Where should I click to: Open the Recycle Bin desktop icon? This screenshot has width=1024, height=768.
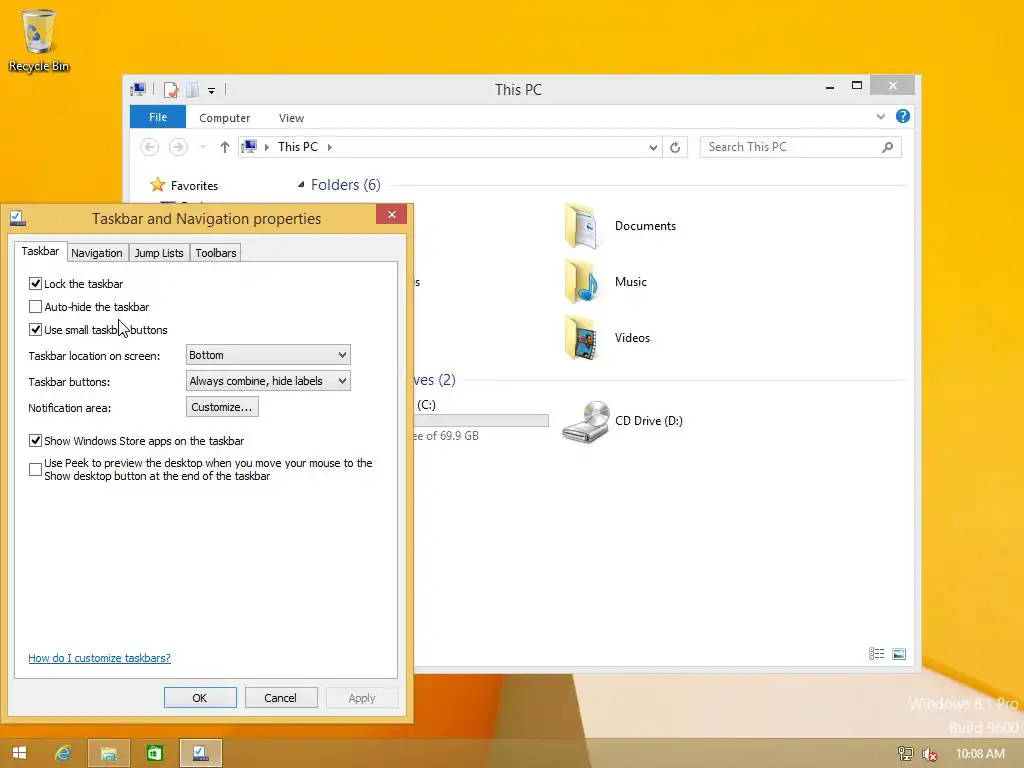tap(39, 40)
